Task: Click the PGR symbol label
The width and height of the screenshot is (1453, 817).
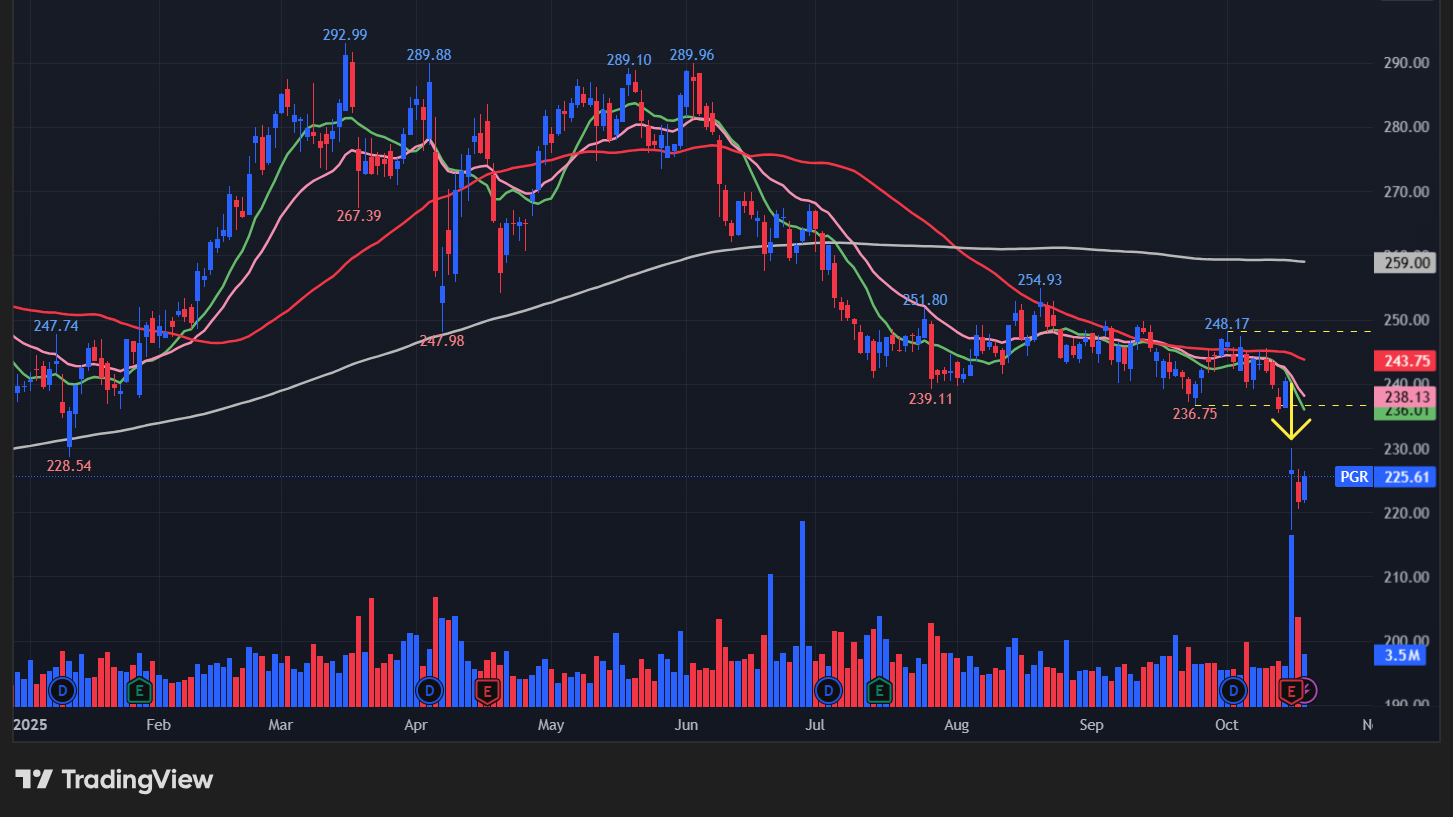Action: 1353,477
